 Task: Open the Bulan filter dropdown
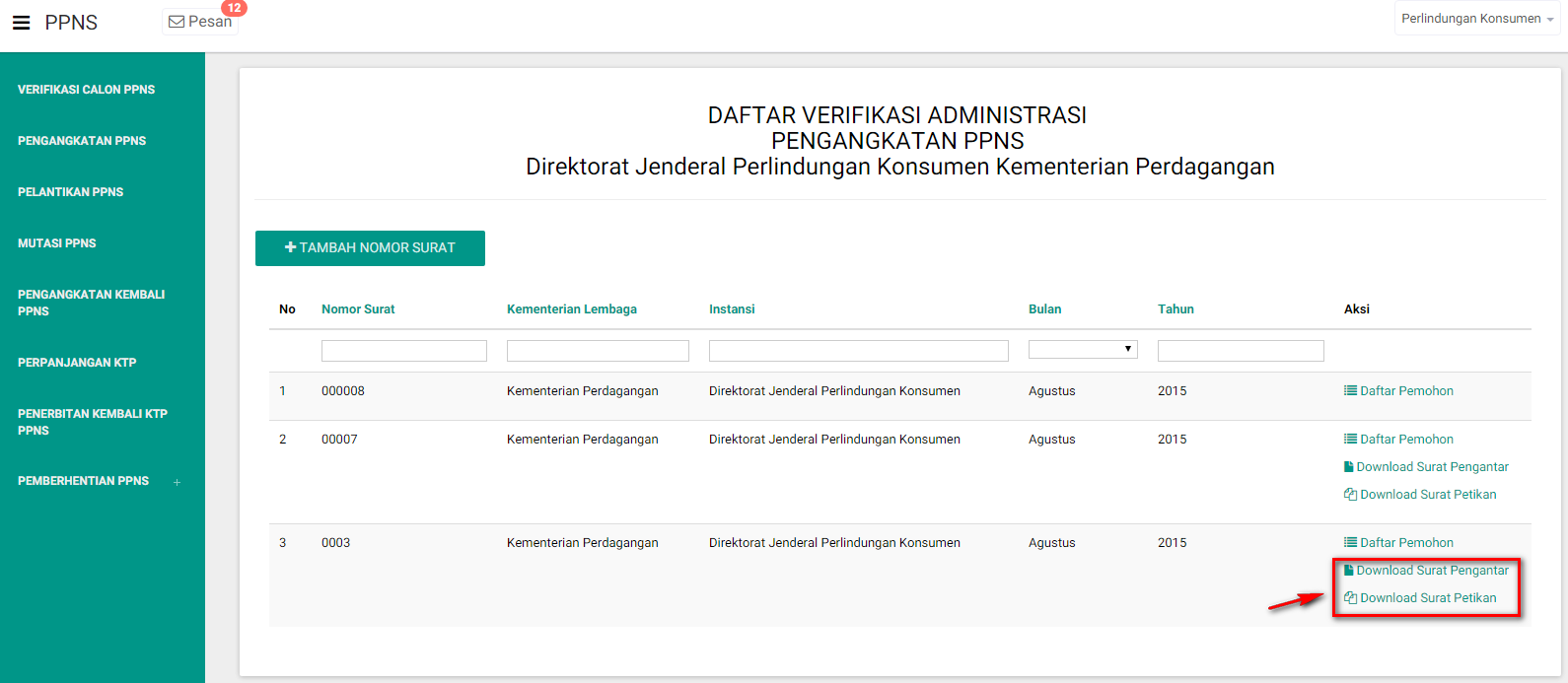pyautogui.click(x=1083, y=350)
